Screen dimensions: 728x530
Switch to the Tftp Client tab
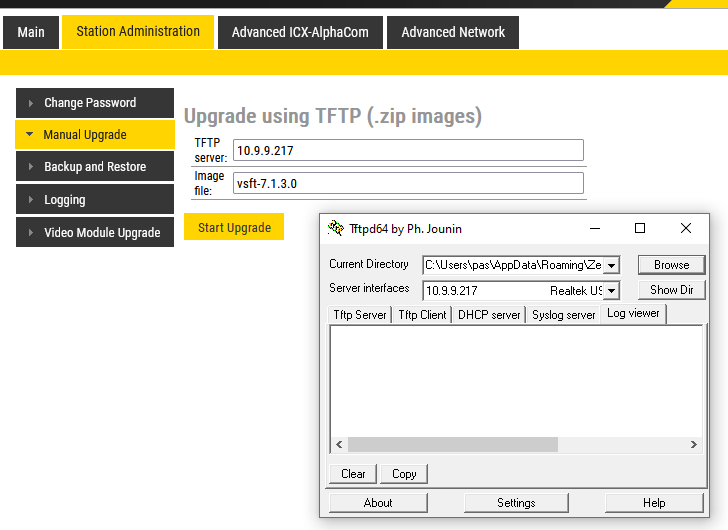click(422, 314)
